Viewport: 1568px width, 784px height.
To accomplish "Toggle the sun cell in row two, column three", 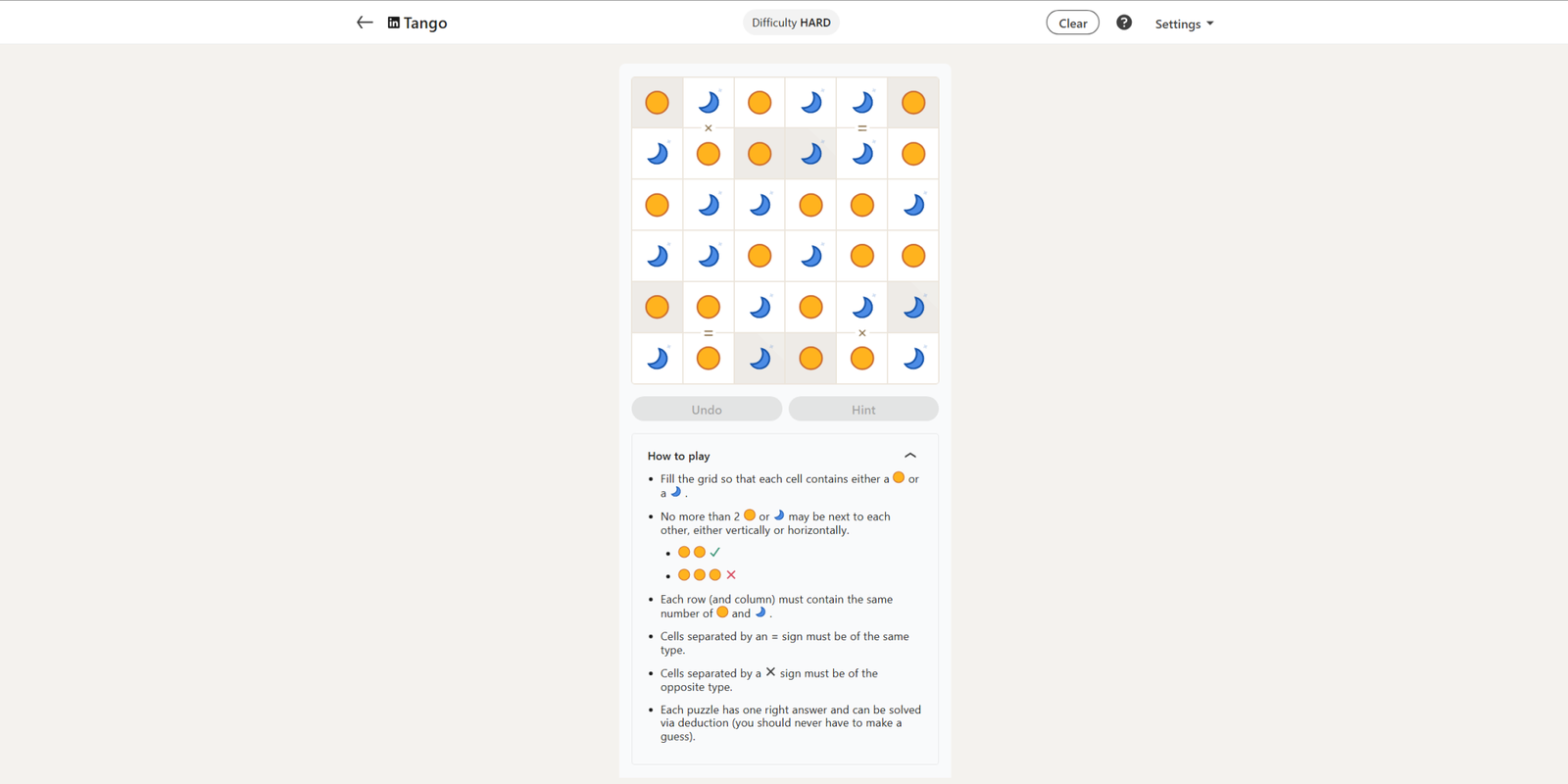I will click(x=759, y=154).
